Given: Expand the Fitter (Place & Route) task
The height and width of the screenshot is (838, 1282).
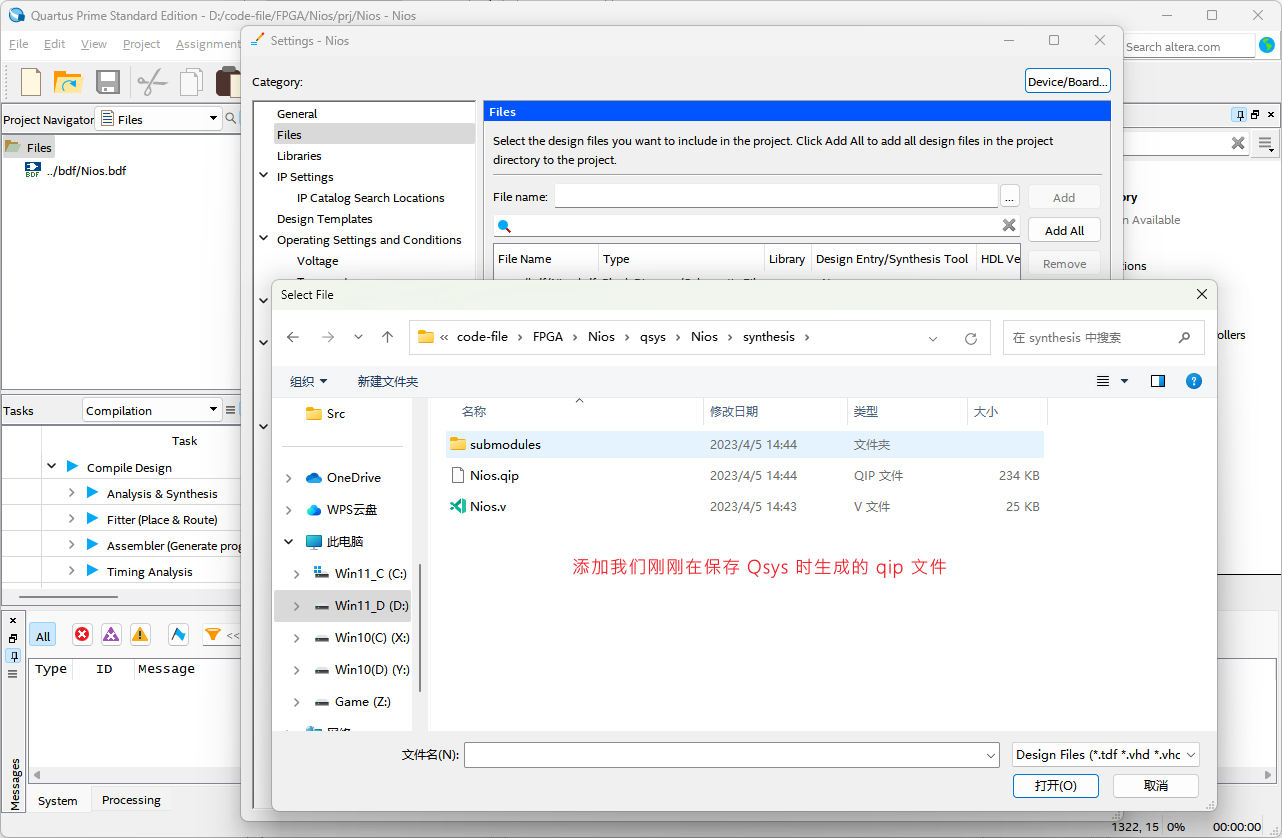Looking at the screenshot, I should (71, 519).
